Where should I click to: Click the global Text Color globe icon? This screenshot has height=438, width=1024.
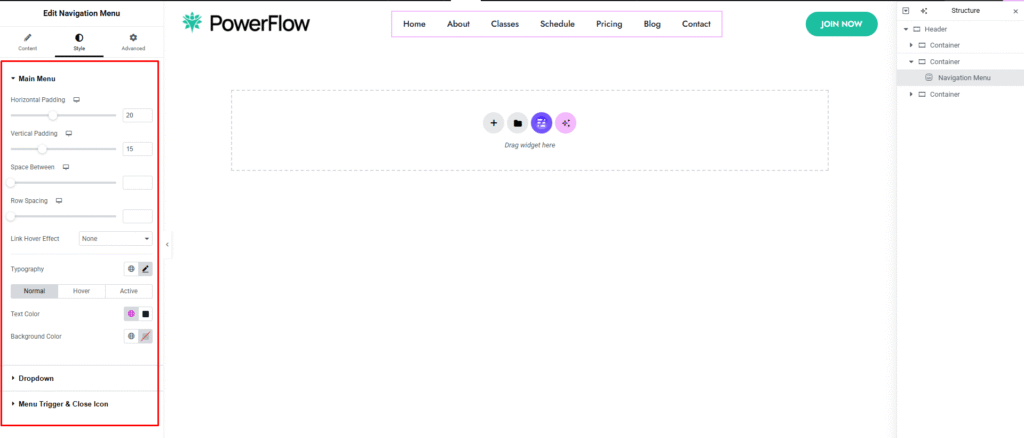tap(130, 313)
